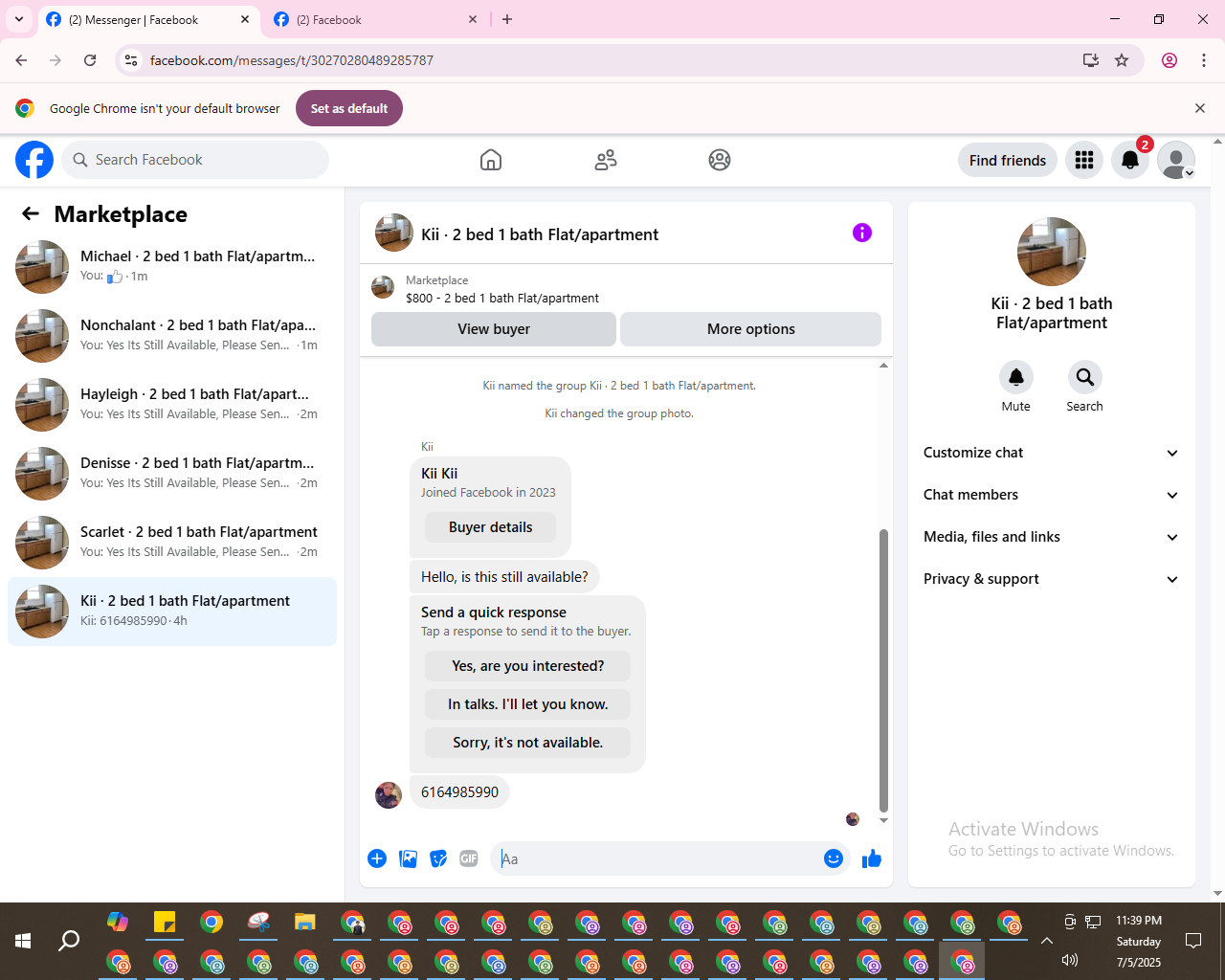1225x980 pixels.
Task: Expand Privacy & support section
Action: 1051,579
